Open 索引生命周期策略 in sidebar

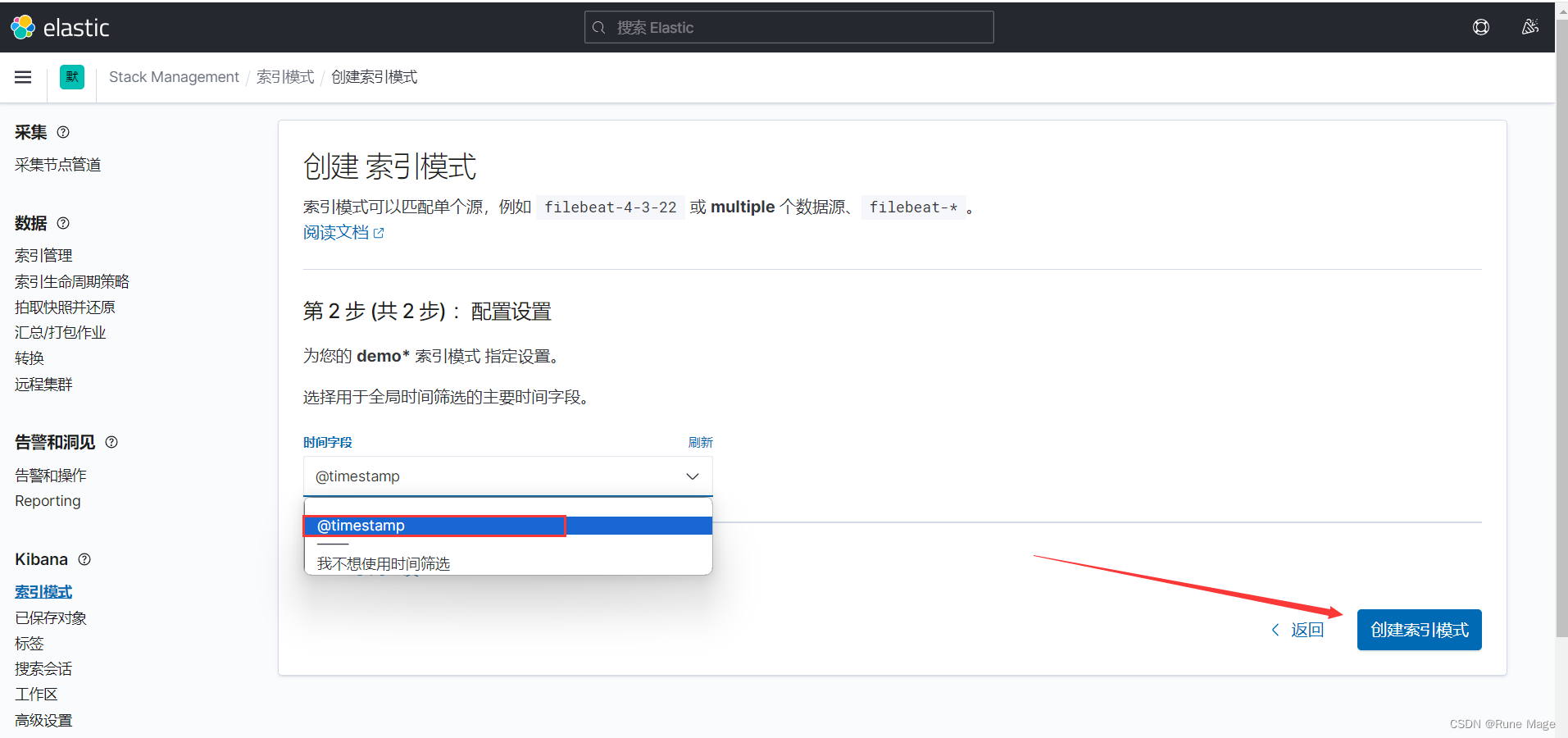click(x=72, y=281)
